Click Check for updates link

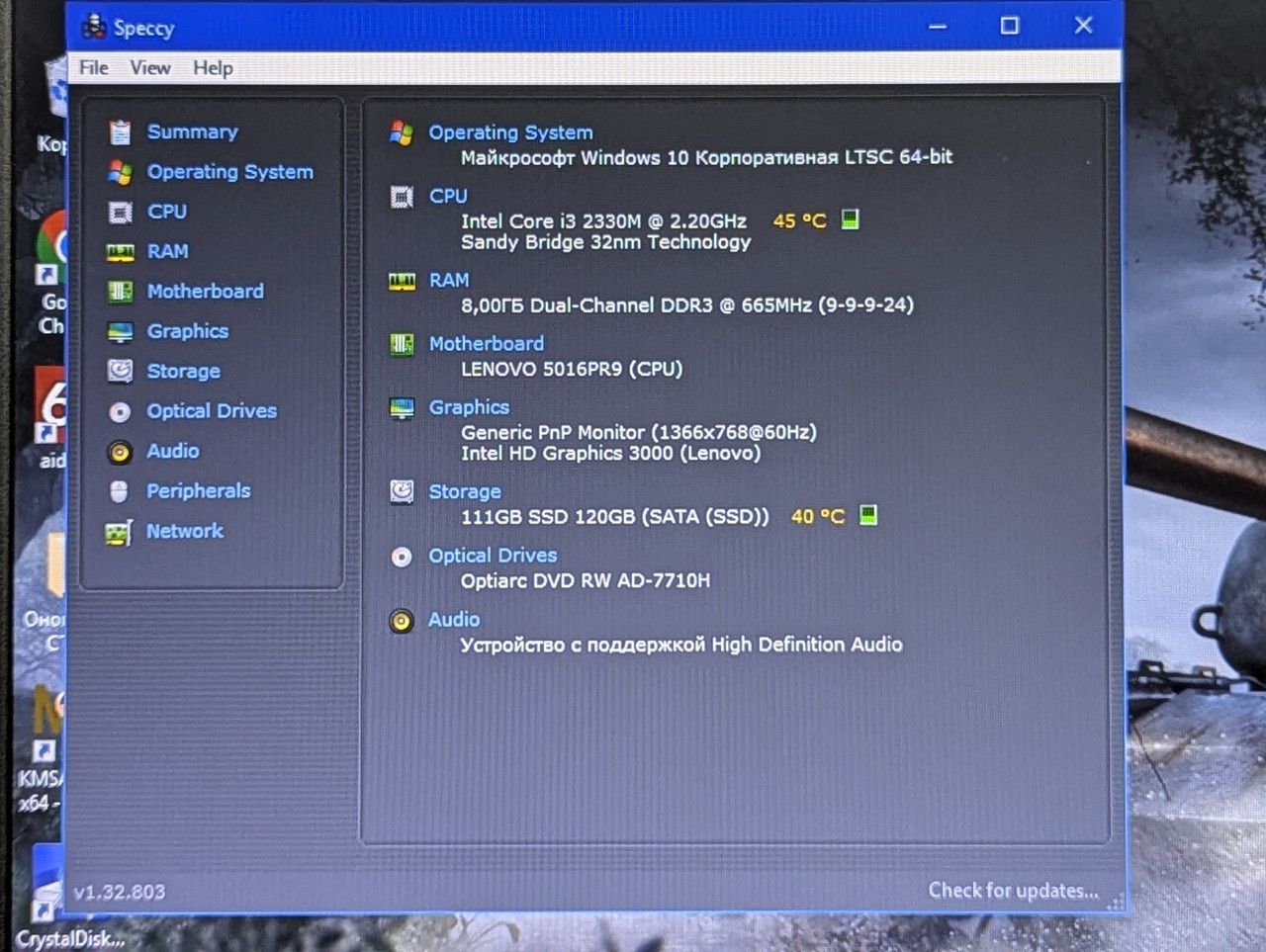tap(1013, 890)
